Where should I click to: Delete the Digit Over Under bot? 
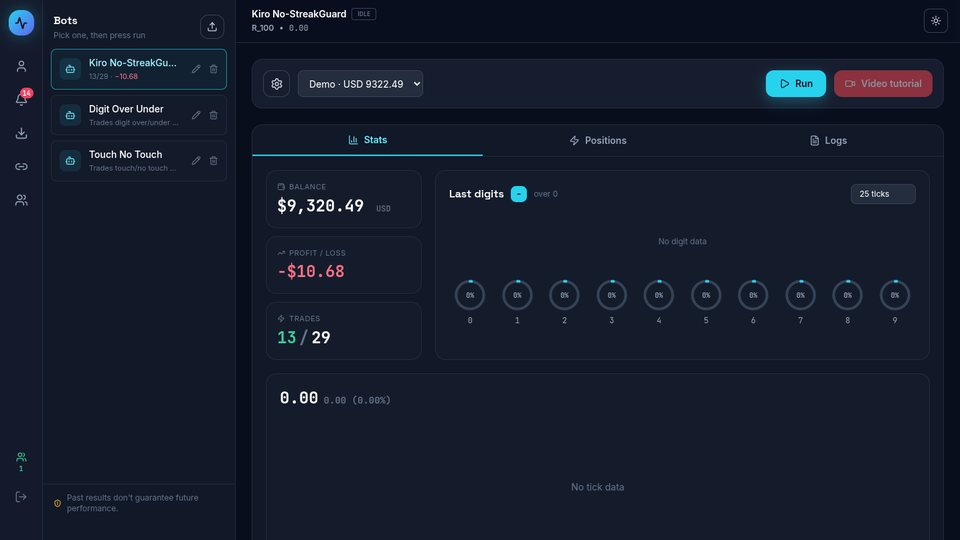(214, 115)
